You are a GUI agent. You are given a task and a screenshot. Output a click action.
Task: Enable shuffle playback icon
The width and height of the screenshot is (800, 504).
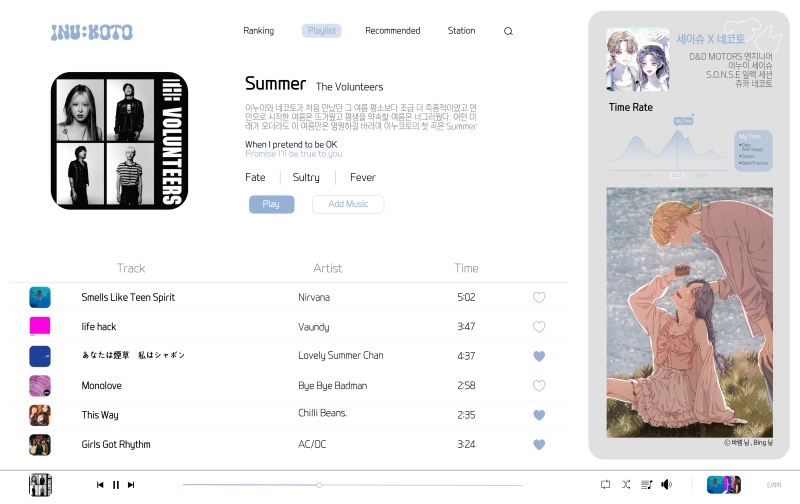(x=626, y=484)
